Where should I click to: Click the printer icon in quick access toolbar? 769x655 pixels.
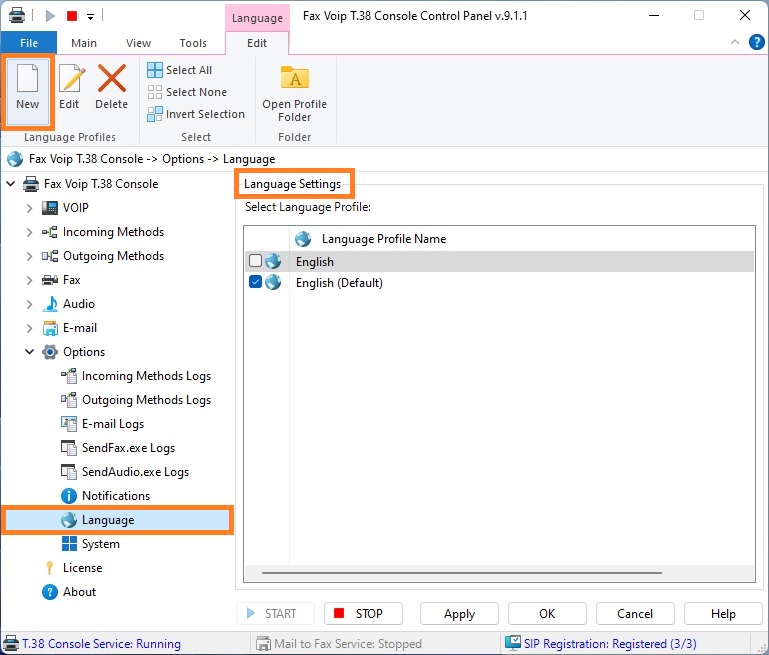pos(17,15)
